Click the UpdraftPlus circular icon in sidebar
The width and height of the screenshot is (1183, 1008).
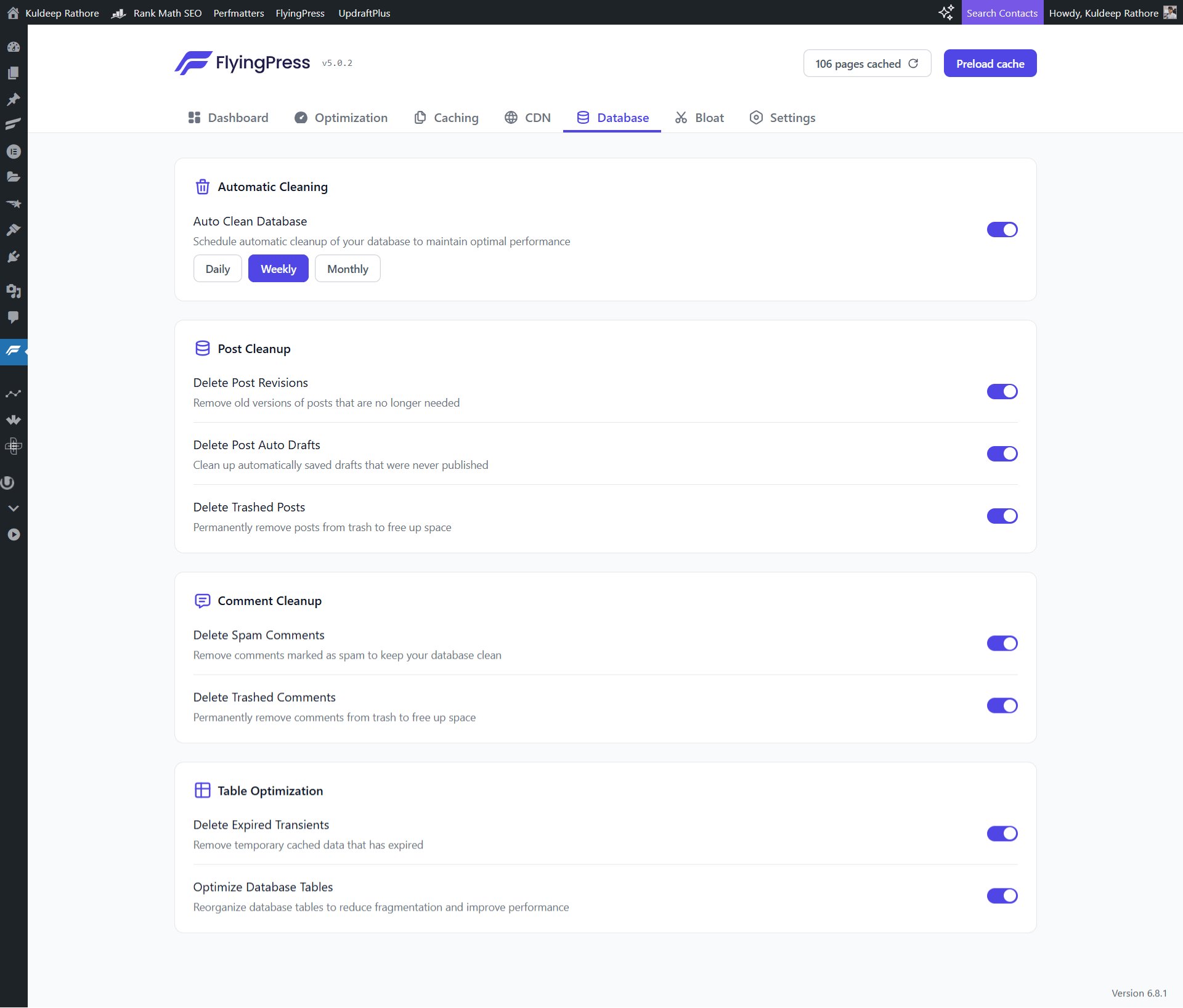[9, 482]
